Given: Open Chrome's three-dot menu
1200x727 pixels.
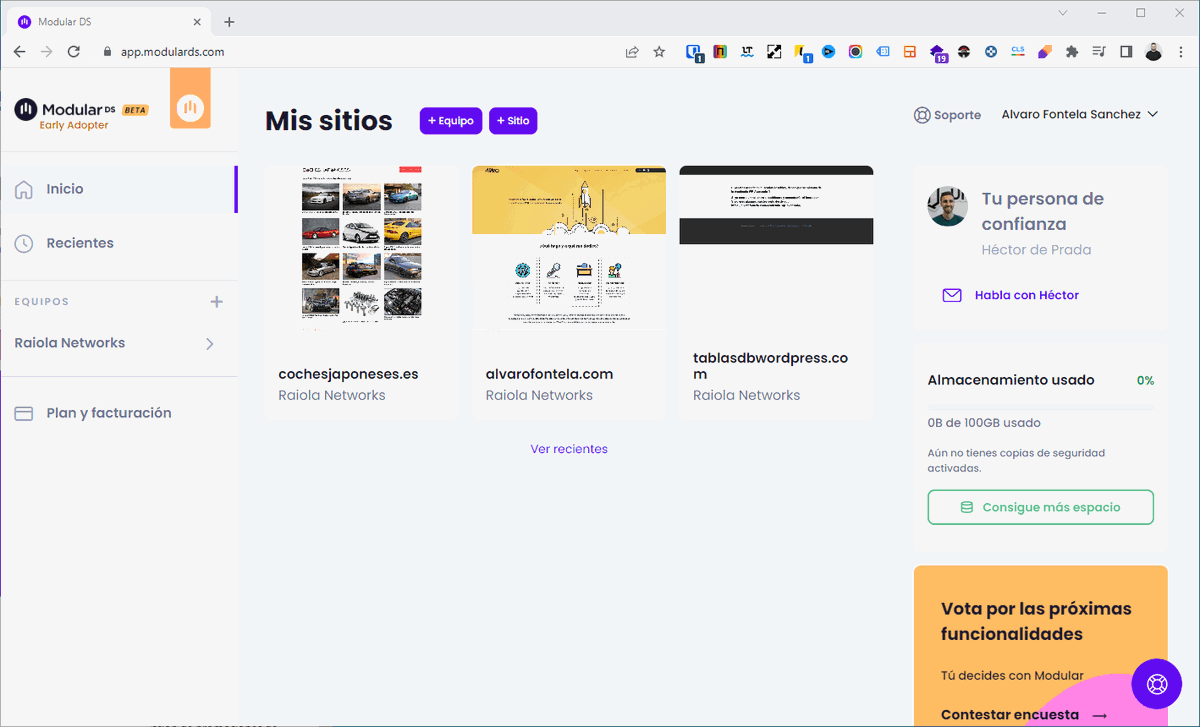Looking at the screenshot, I should click(1181, 51).
